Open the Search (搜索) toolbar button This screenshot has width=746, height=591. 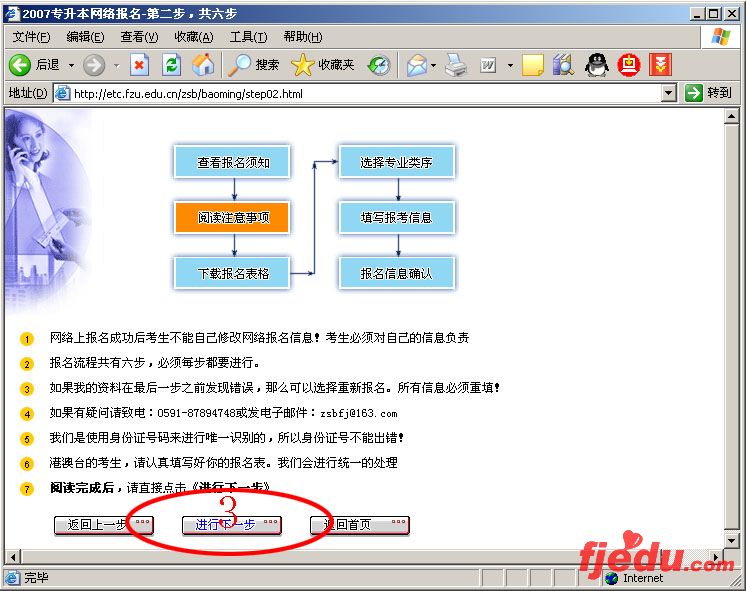tap(254, 65)
